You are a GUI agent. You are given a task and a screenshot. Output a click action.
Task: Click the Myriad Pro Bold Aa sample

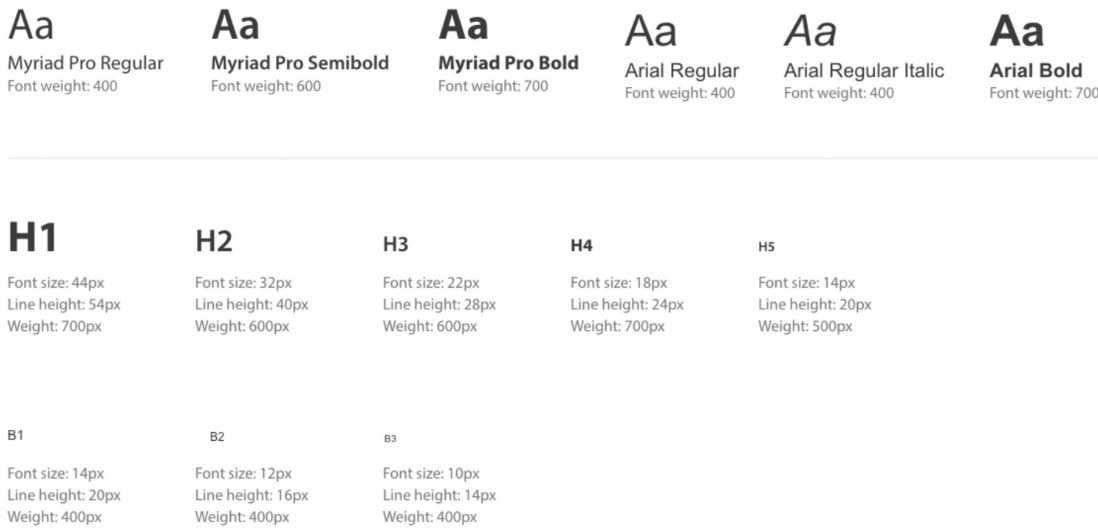coord(463,25)
